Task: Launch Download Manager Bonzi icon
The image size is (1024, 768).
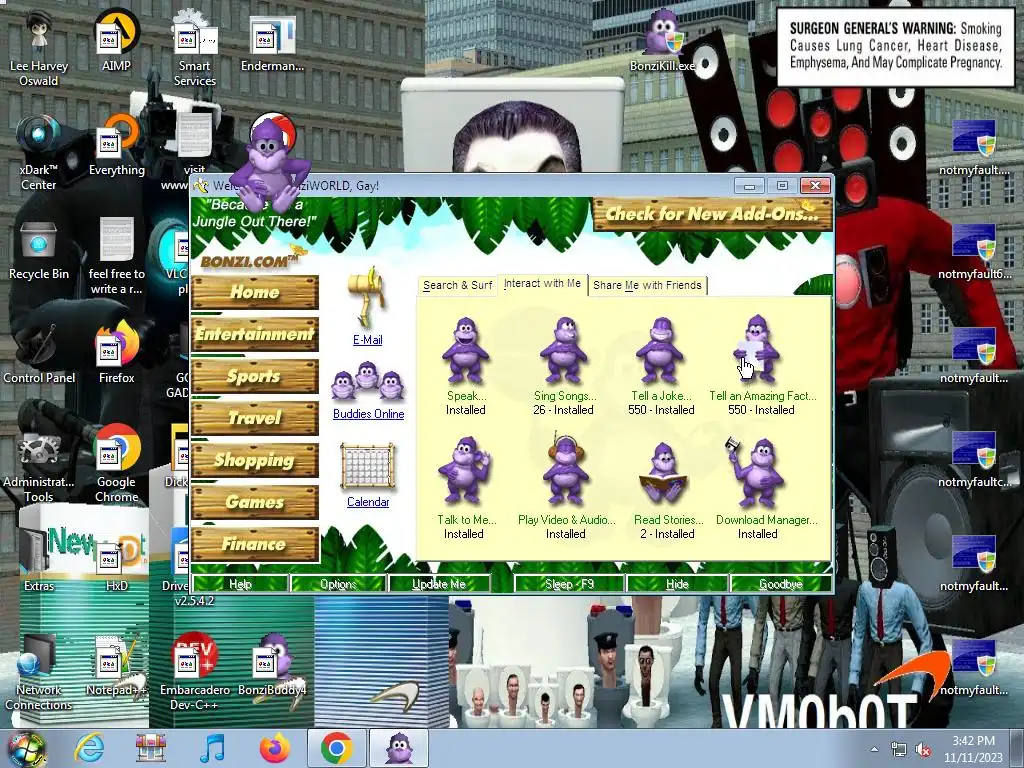Action: click(x=756, y=472)
